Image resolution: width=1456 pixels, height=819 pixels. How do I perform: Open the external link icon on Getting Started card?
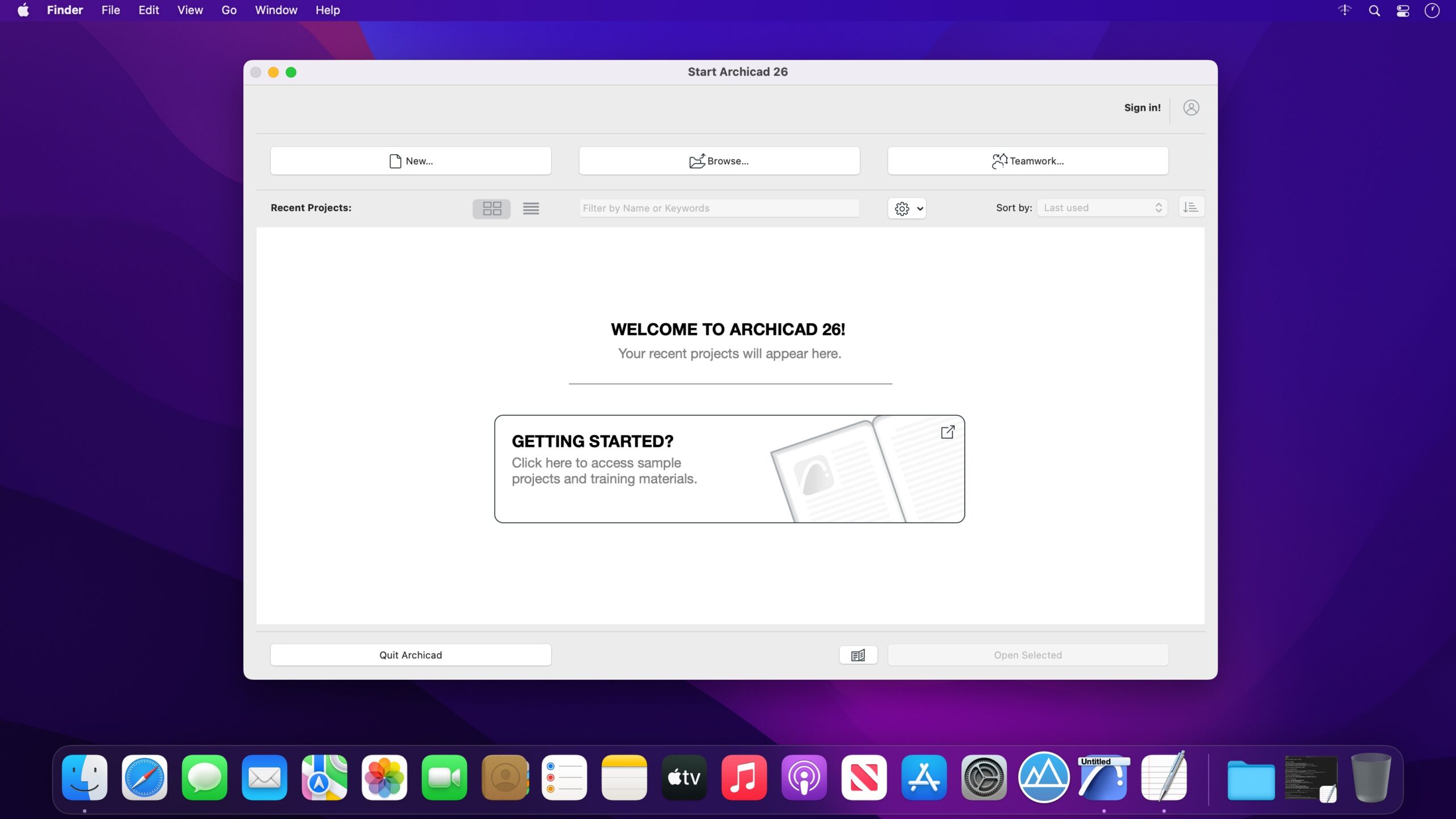click(x=947, y=432)
